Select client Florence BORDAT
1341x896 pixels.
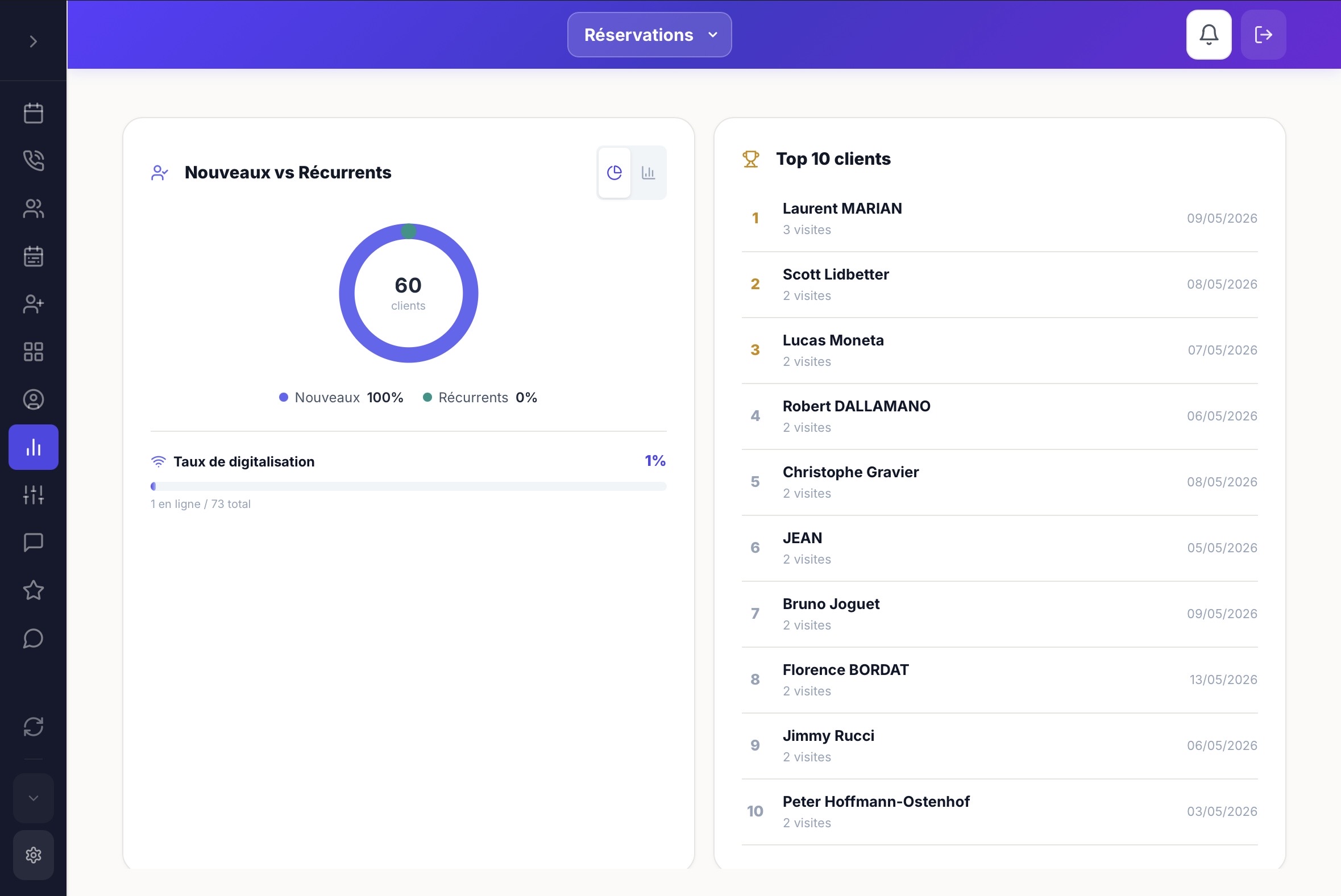pyautogui.click(x=1000, y=680)
